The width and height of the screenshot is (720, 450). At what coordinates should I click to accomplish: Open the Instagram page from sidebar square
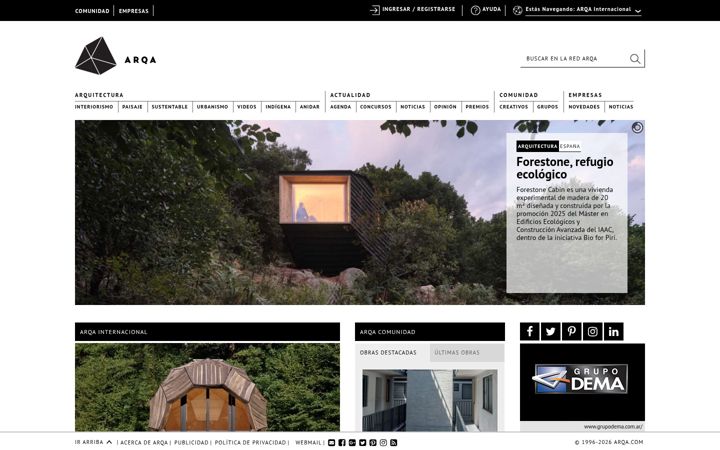point(592,332)
